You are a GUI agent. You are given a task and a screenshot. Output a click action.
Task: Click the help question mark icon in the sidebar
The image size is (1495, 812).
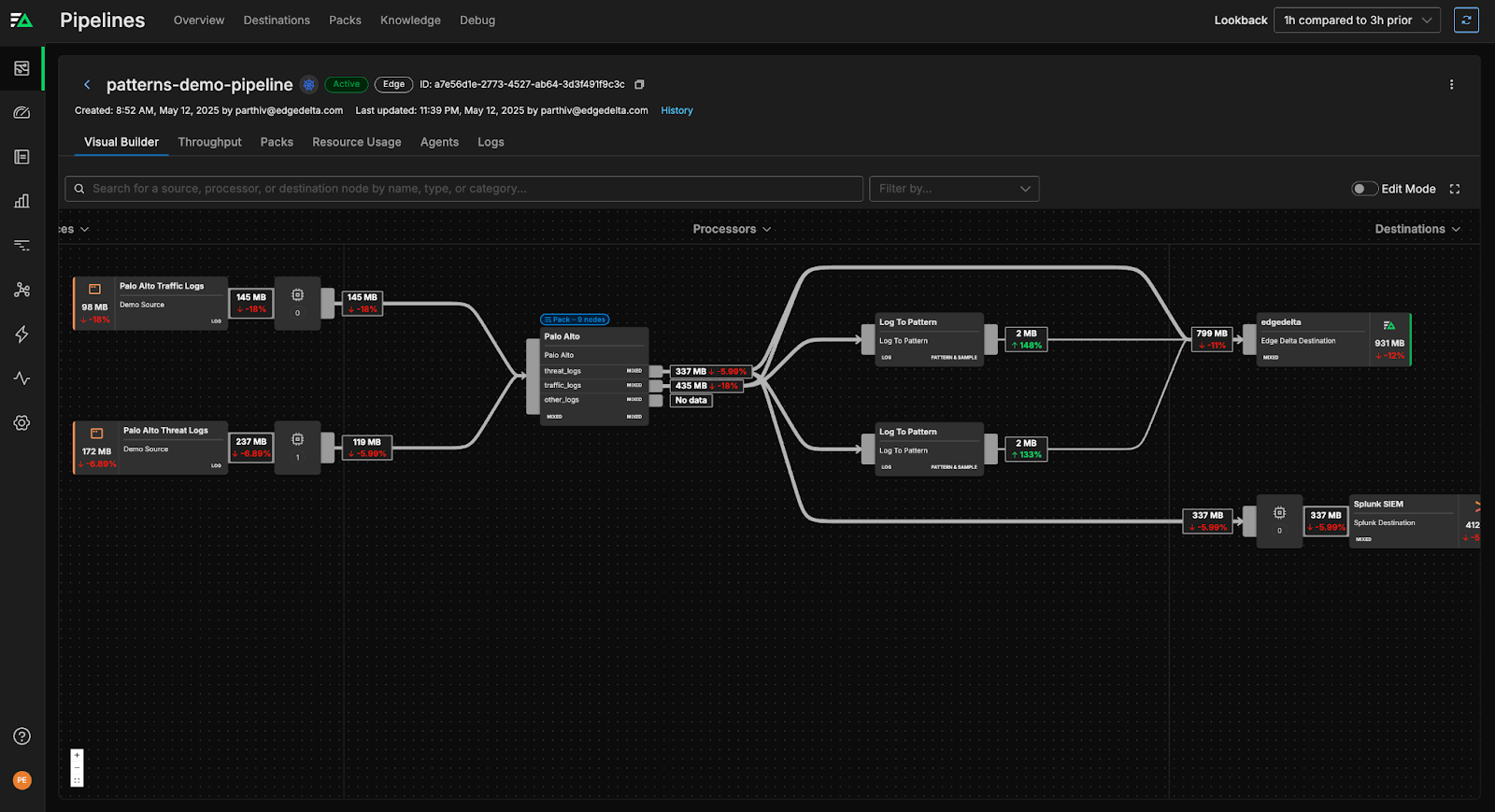21,736
